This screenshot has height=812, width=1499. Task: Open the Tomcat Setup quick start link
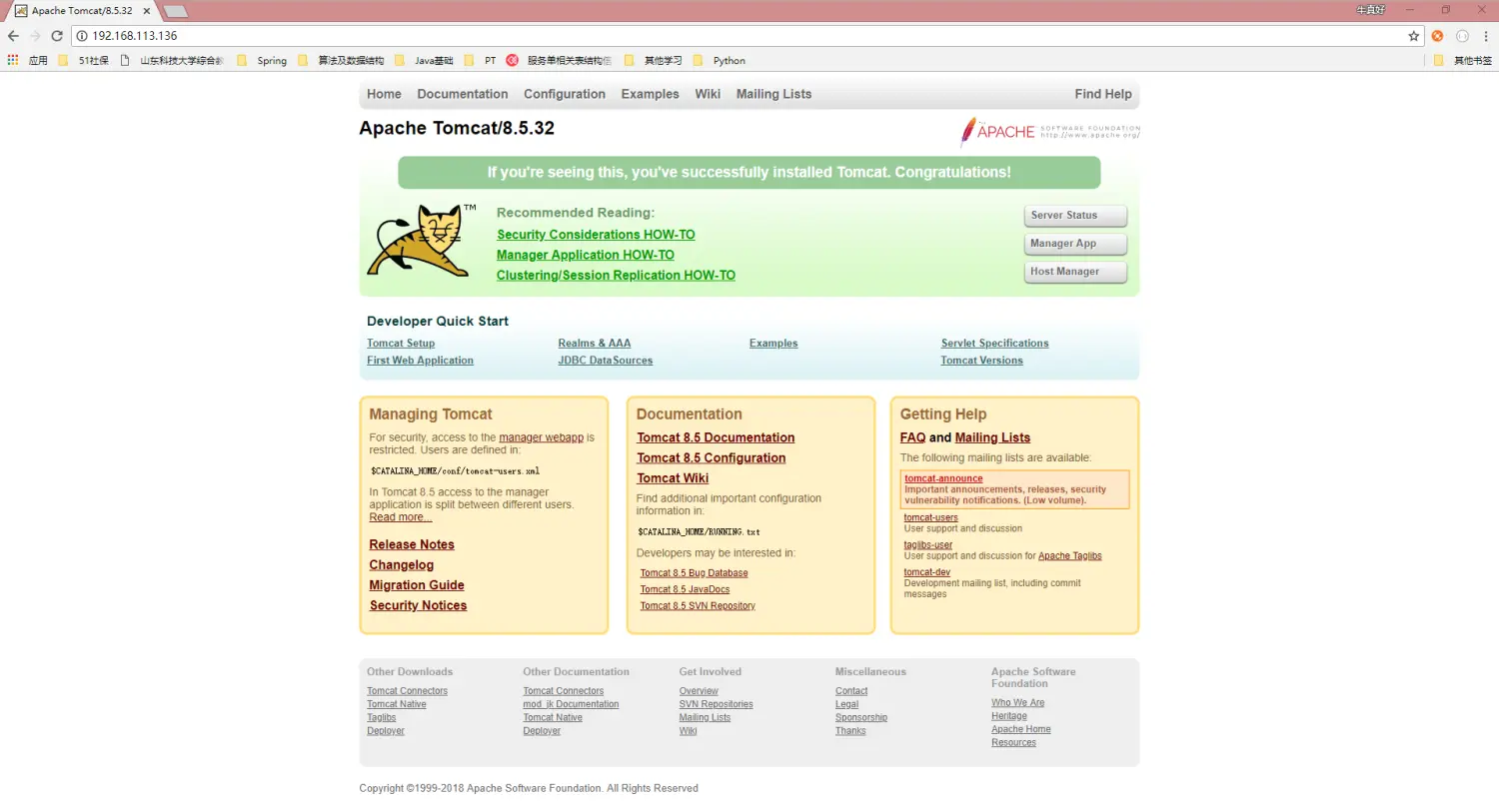(x=401, y=344)
